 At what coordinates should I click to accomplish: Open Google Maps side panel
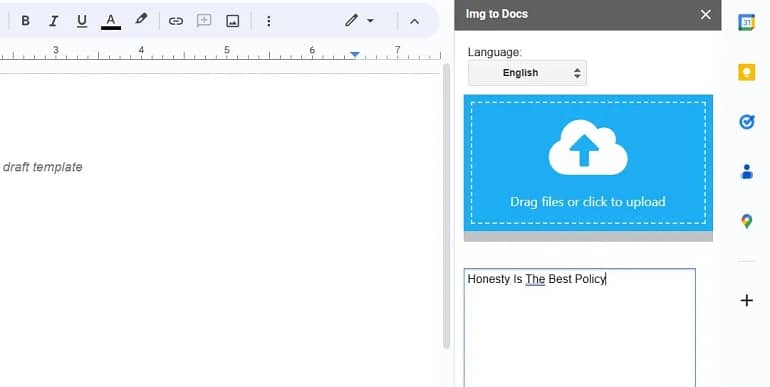(x=746, y=221)
